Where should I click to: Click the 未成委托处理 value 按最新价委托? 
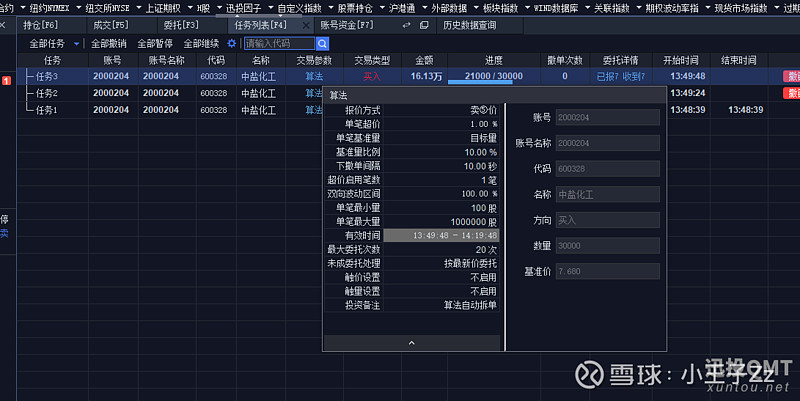(470, 264)
